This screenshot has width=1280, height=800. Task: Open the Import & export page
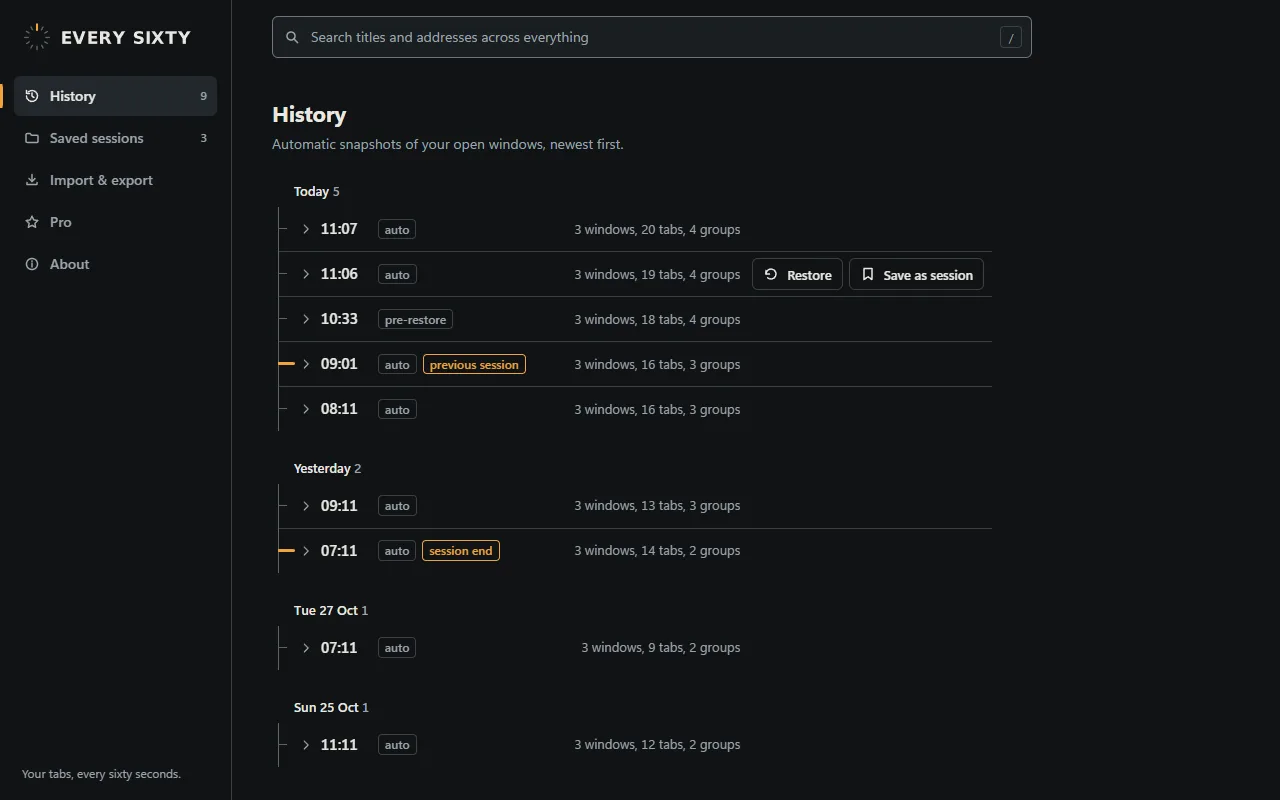[115, 180]
